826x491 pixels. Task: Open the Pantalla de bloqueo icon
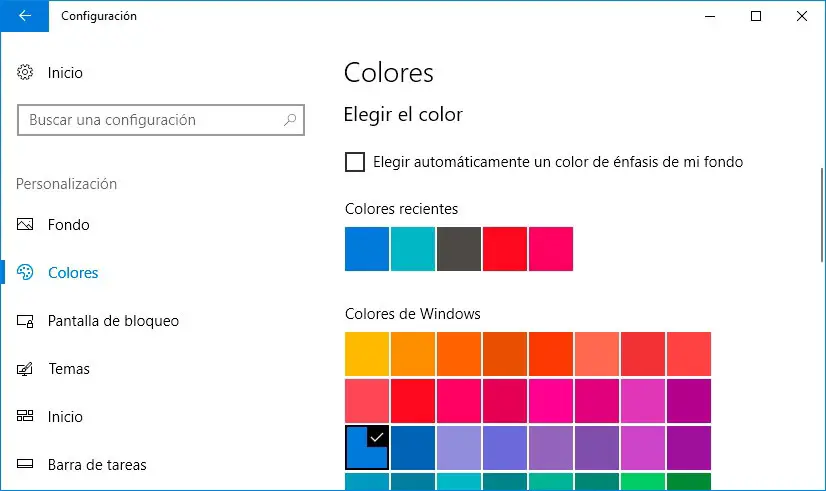(27, 321)
